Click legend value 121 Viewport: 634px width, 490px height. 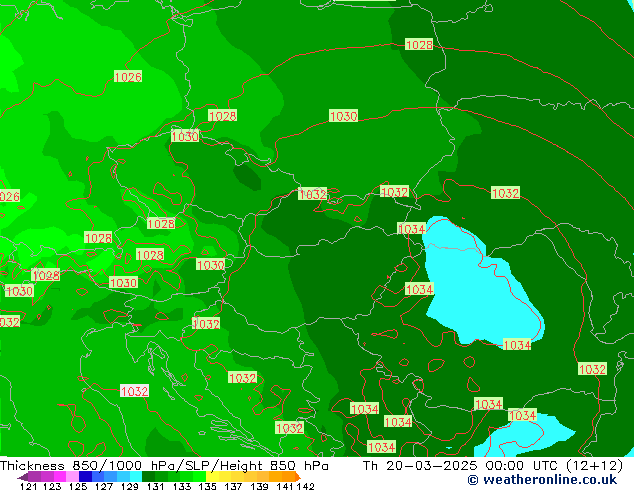[28, 486]
